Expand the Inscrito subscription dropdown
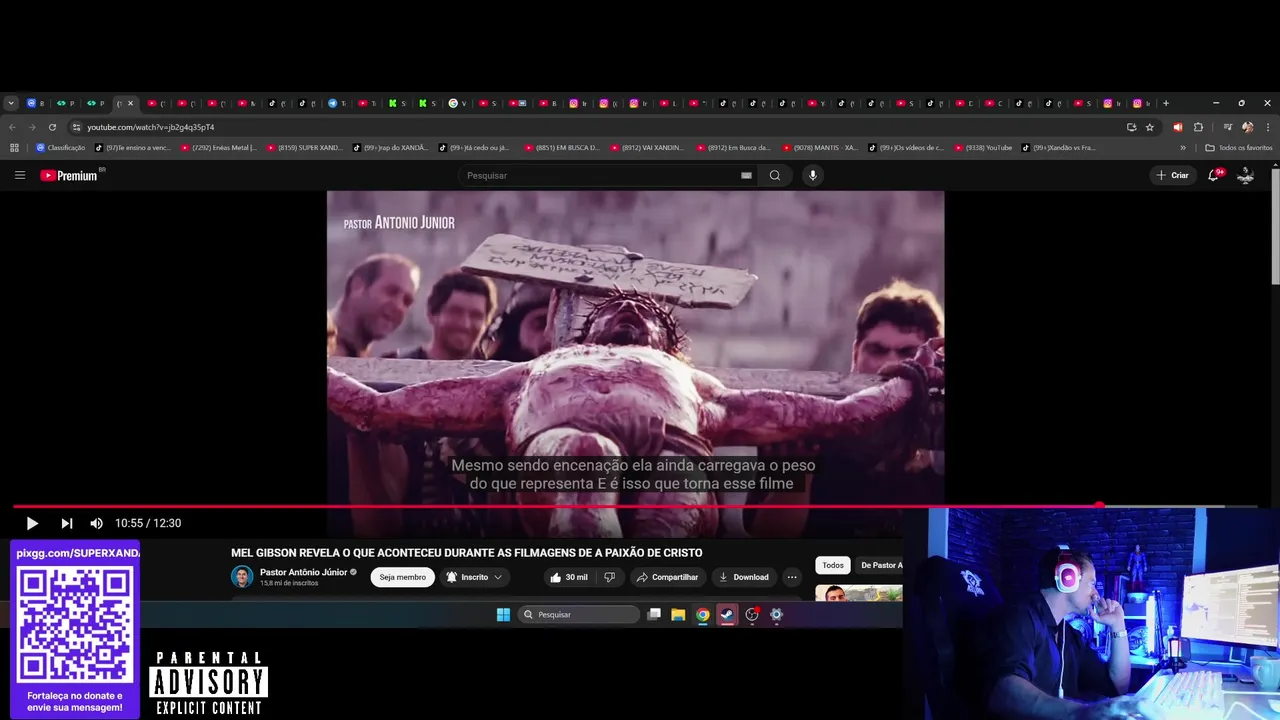Image resolution: width=1280 pixels, height=720 pixels. tap(474, 577)
